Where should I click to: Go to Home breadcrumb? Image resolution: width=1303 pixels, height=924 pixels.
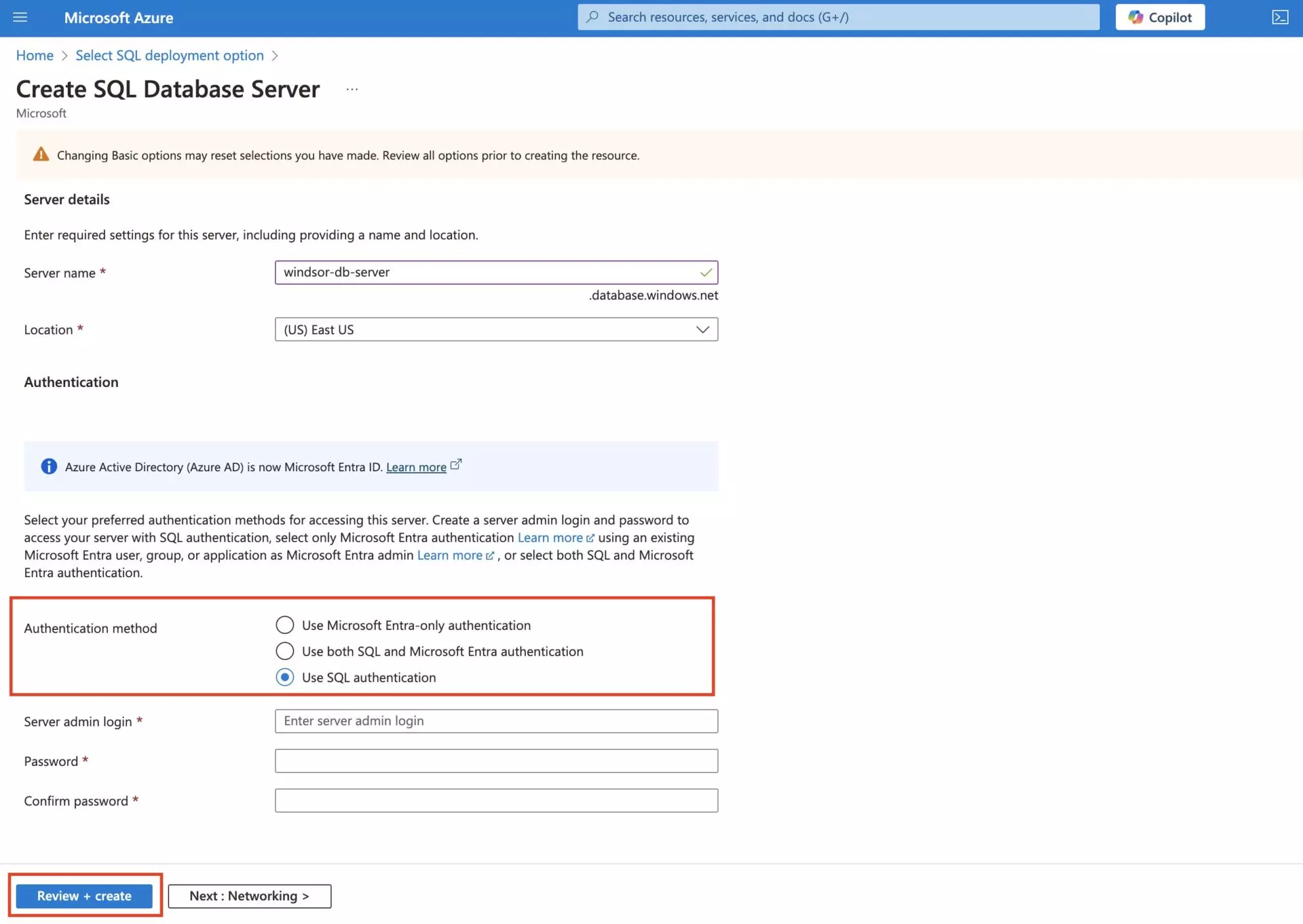pyautogui.click(x=35, y=55)
